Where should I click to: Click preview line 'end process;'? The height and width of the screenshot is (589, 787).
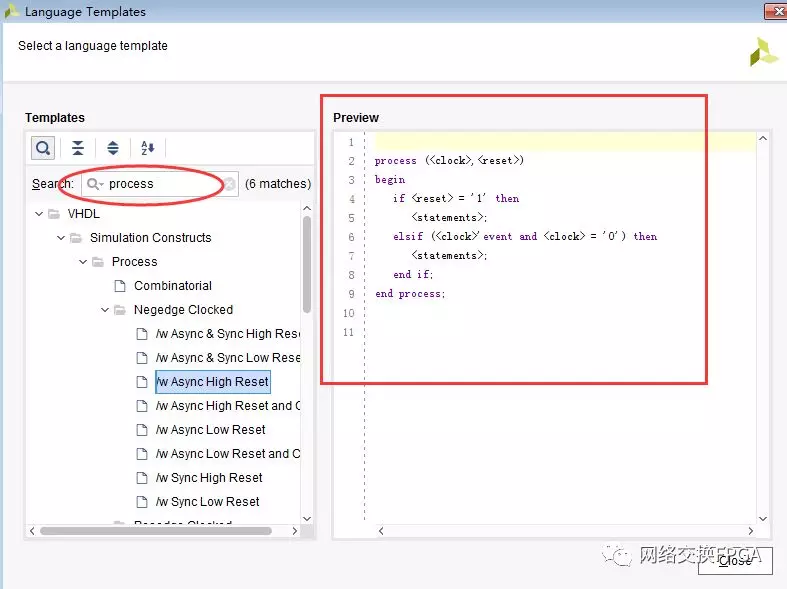(x=410, y=294)
